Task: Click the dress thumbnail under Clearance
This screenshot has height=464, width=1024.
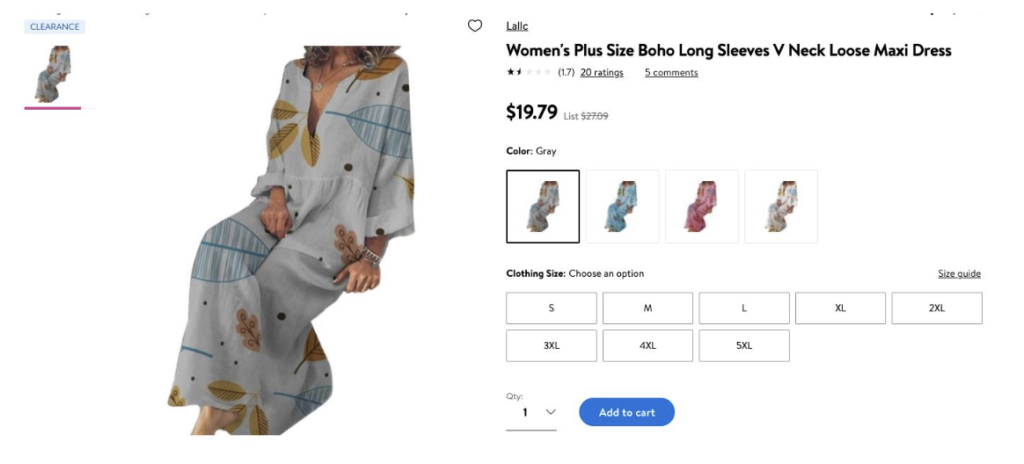Action: [x=52, y=72]
